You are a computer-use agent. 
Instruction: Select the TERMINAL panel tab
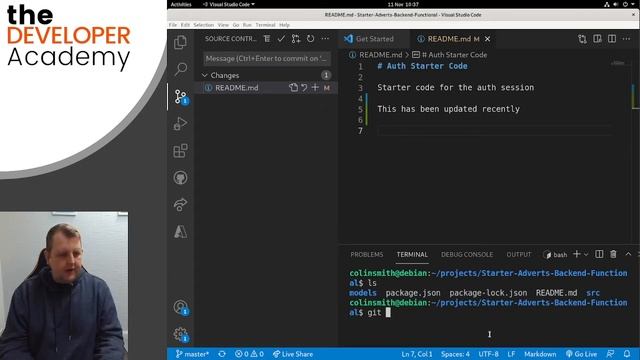tap(412, 254)
